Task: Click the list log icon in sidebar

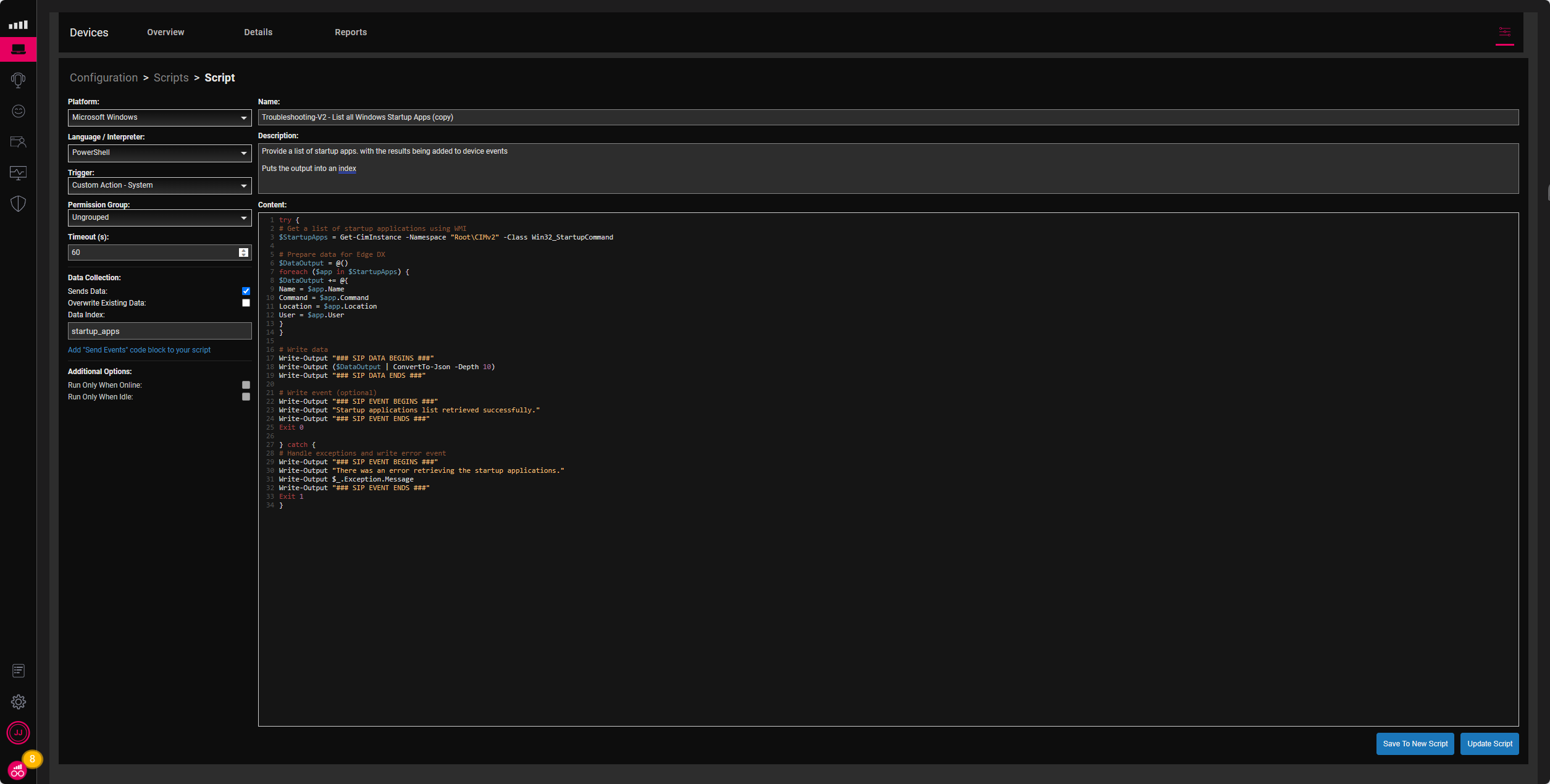Action: click(x=18, y=670)
